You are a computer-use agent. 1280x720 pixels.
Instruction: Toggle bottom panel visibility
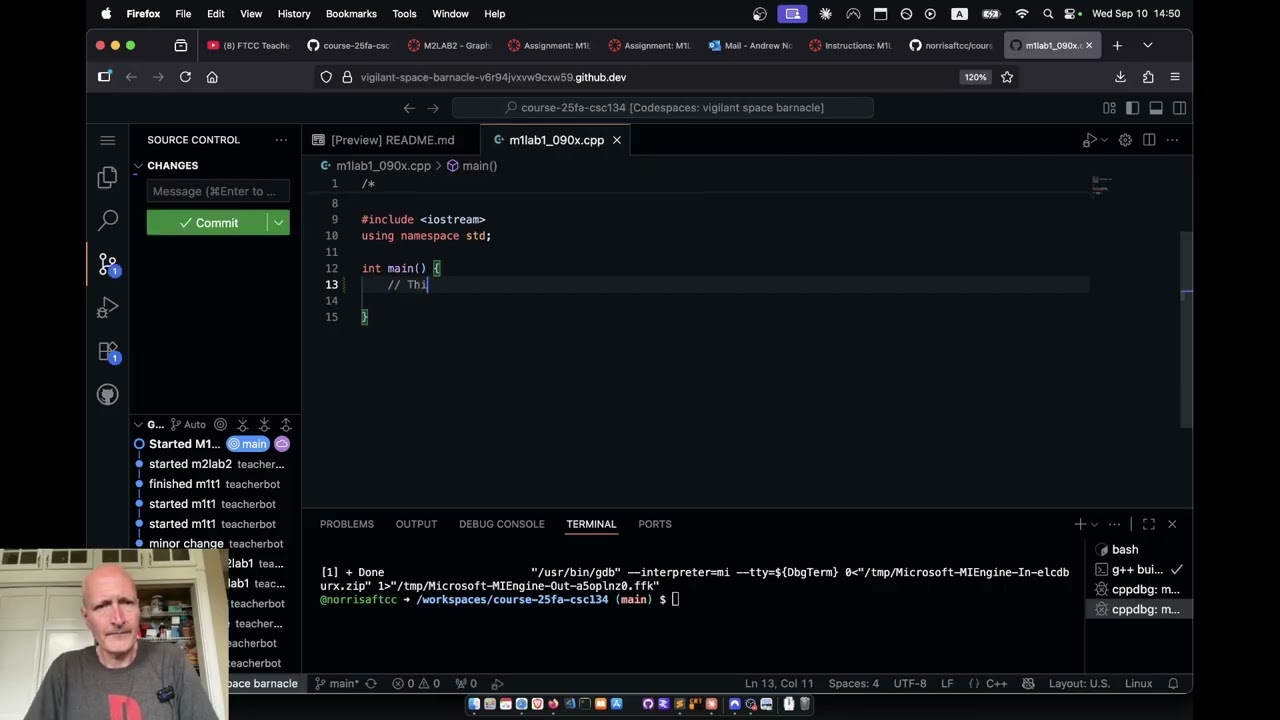coord(1156,108)
